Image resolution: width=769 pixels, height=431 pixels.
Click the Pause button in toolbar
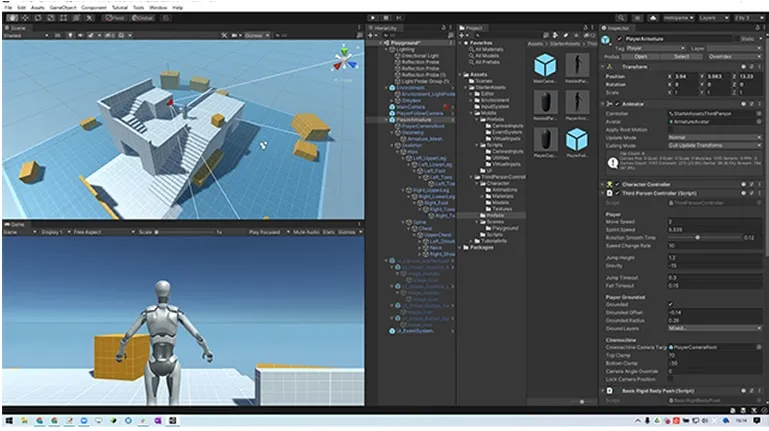point(386,18)
